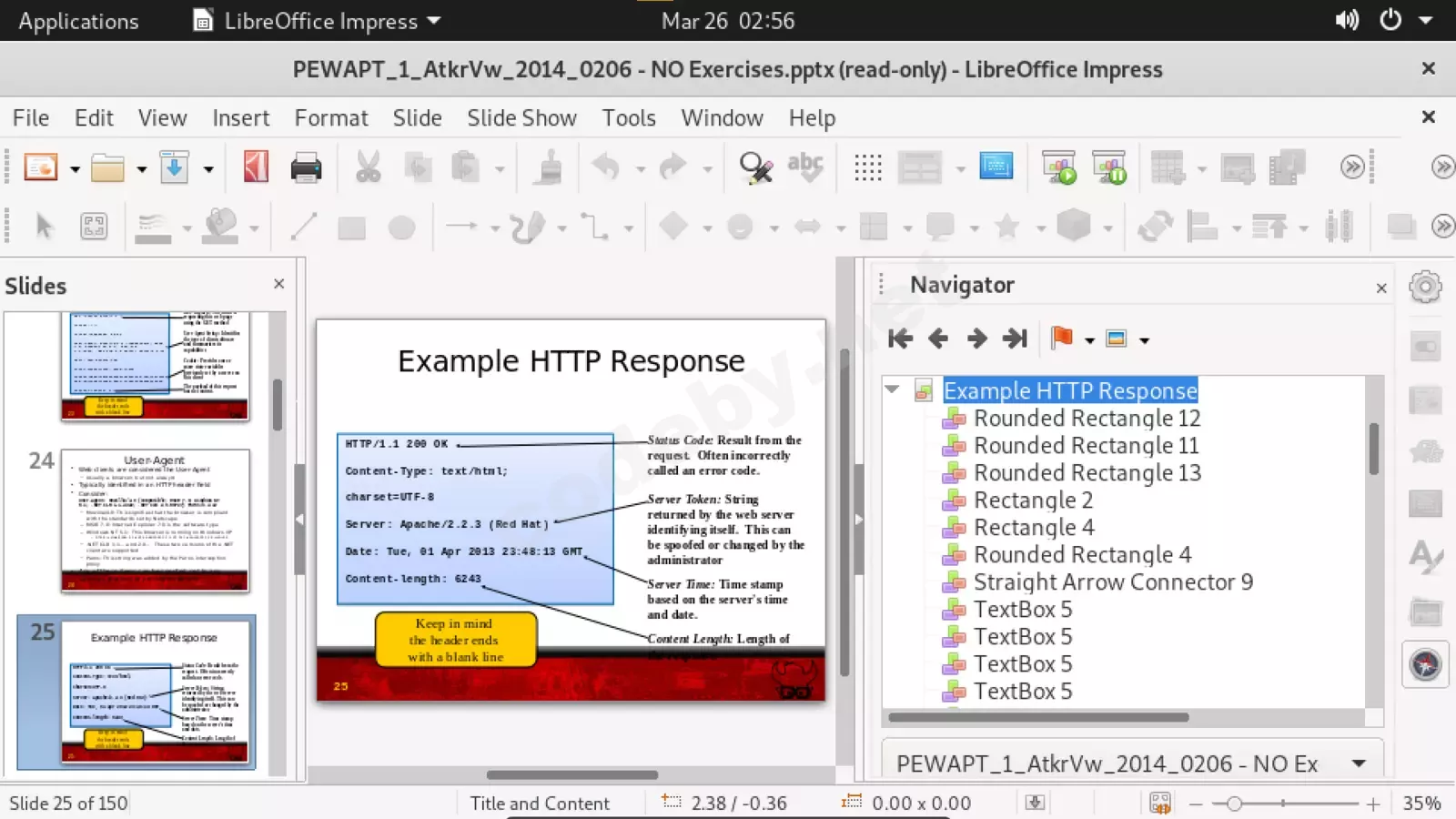The image size is (1456, 819).
Task: Toggle the Display Grid button
Action: tap(868, 167)
